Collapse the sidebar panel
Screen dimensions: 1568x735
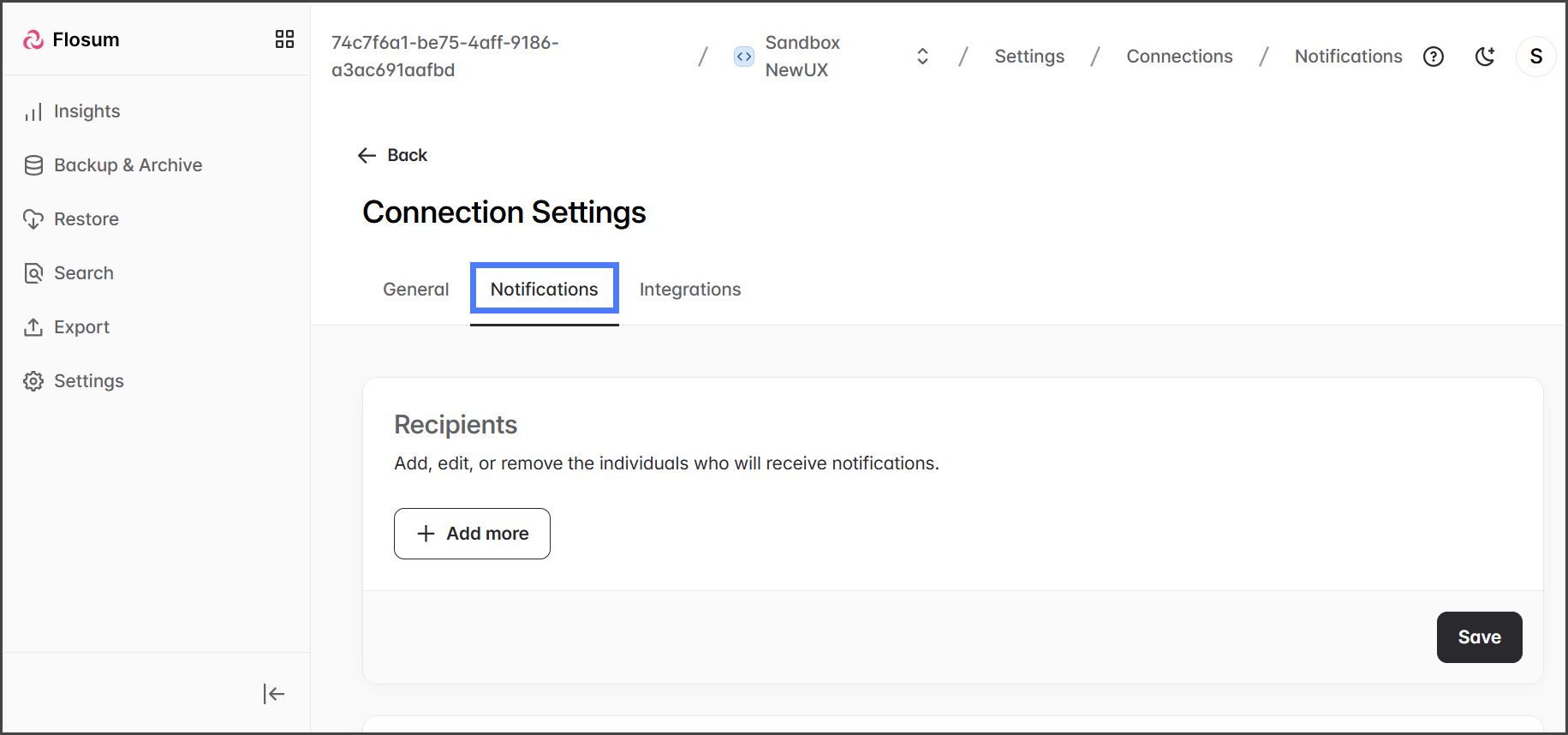point(273,694)
